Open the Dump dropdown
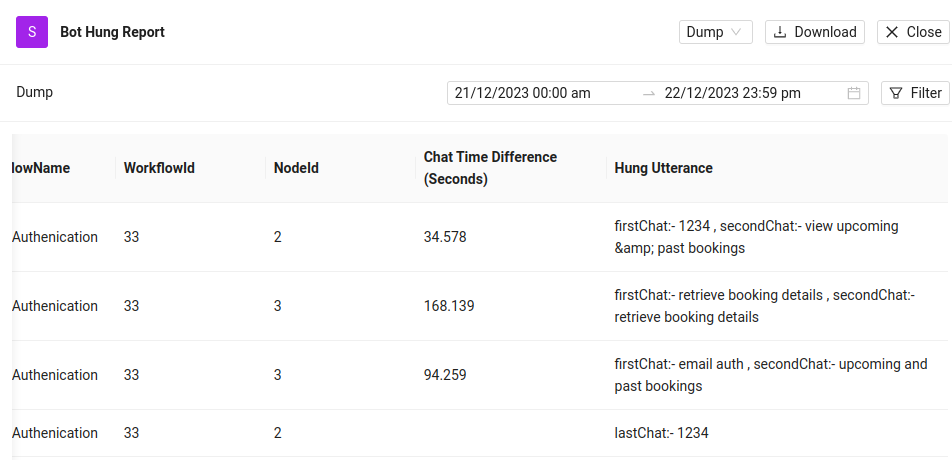This screenshot has width=952, height=460. pyautogui.click(x=715, y=32)
